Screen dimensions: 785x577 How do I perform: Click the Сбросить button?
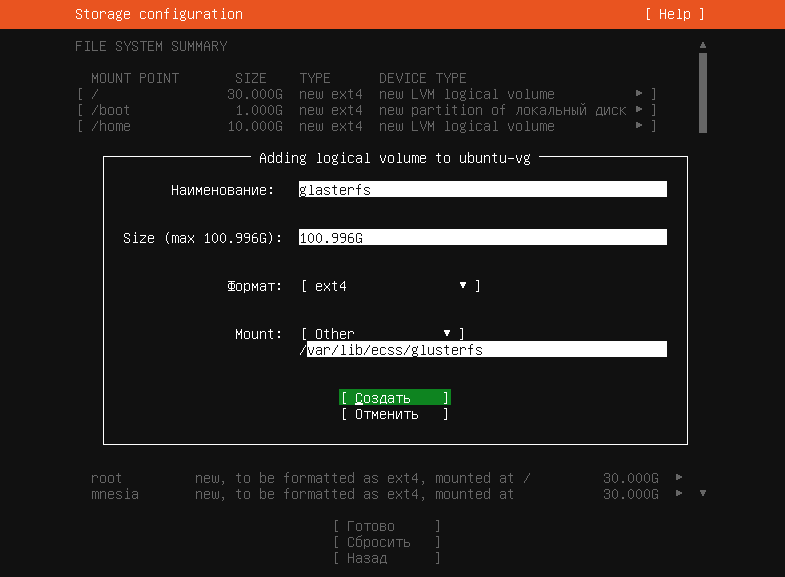point(386,542)
